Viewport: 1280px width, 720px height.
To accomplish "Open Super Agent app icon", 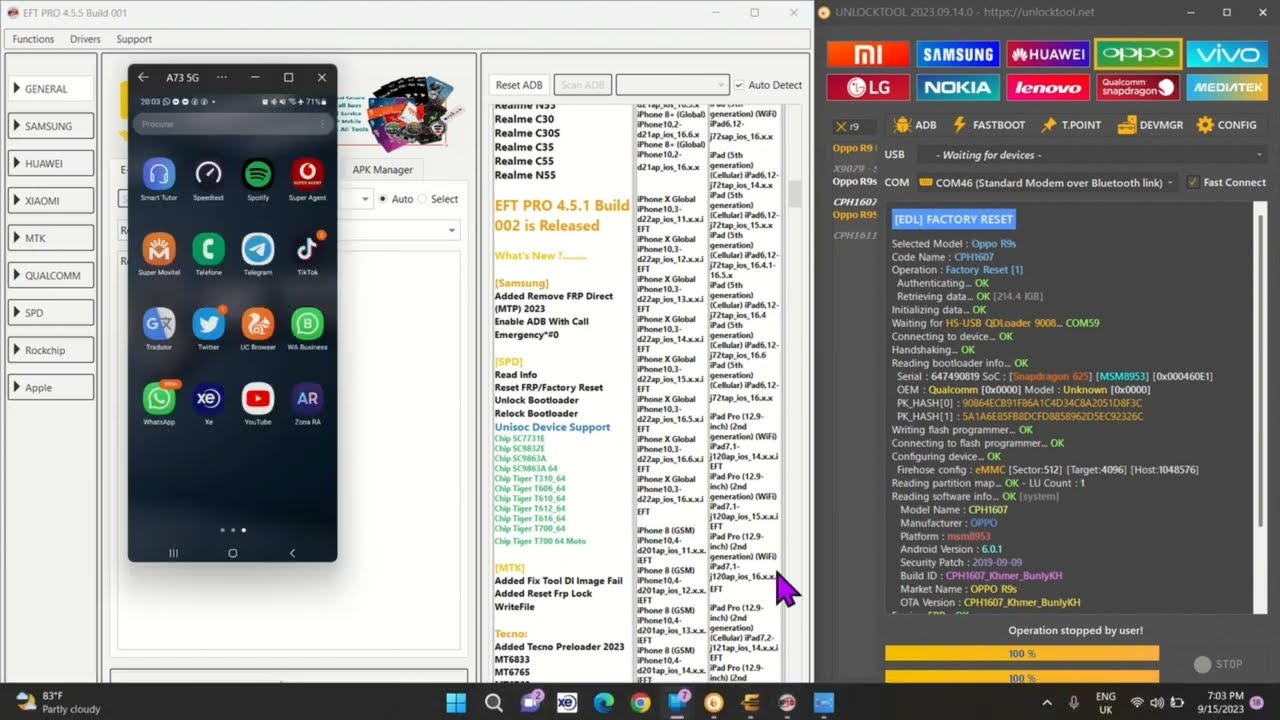I will coord(307,174).
